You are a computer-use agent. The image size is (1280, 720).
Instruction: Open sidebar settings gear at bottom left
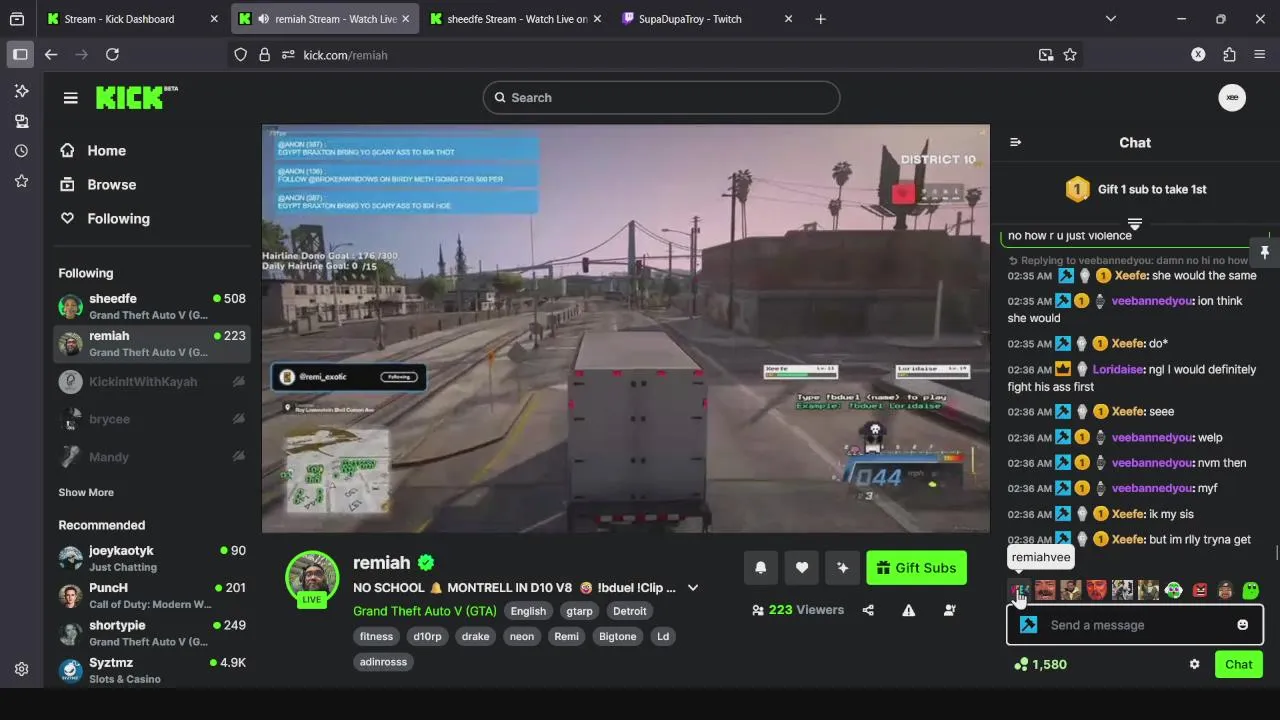(21, 669)
